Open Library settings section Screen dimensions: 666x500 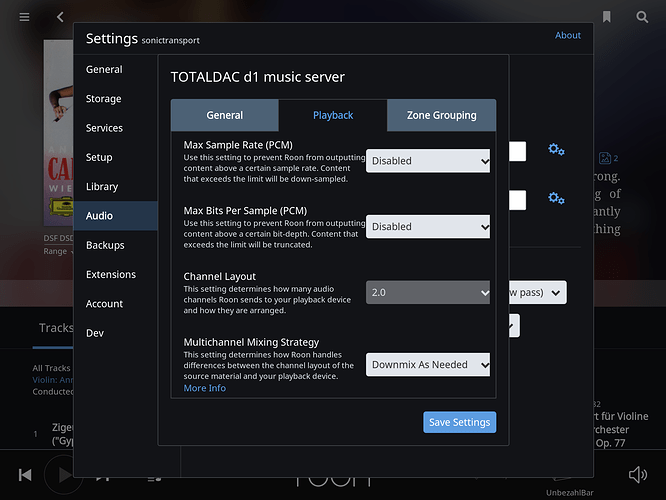pyautogui.click(x=116, y=186)
